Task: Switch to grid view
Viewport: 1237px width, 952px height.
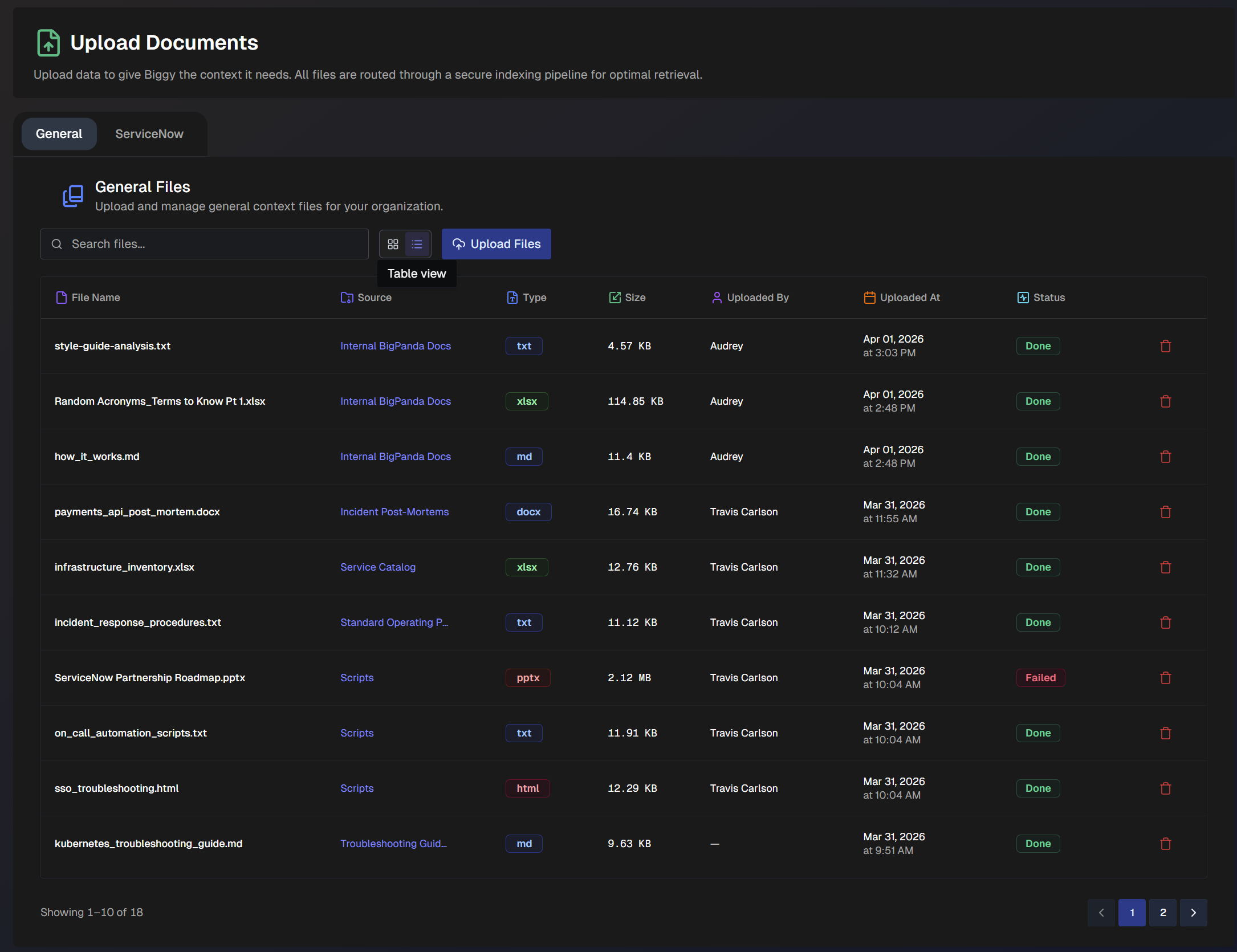Action: pos(393,243)
